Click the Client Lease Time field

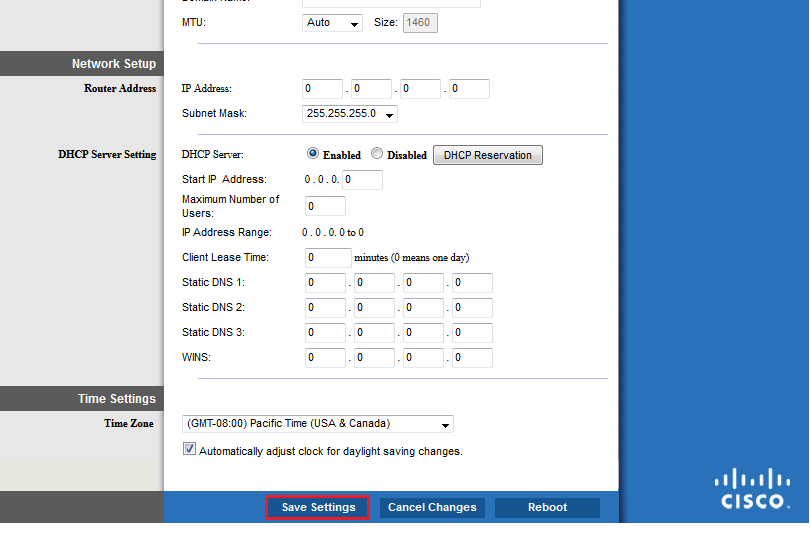click(329, 257)
